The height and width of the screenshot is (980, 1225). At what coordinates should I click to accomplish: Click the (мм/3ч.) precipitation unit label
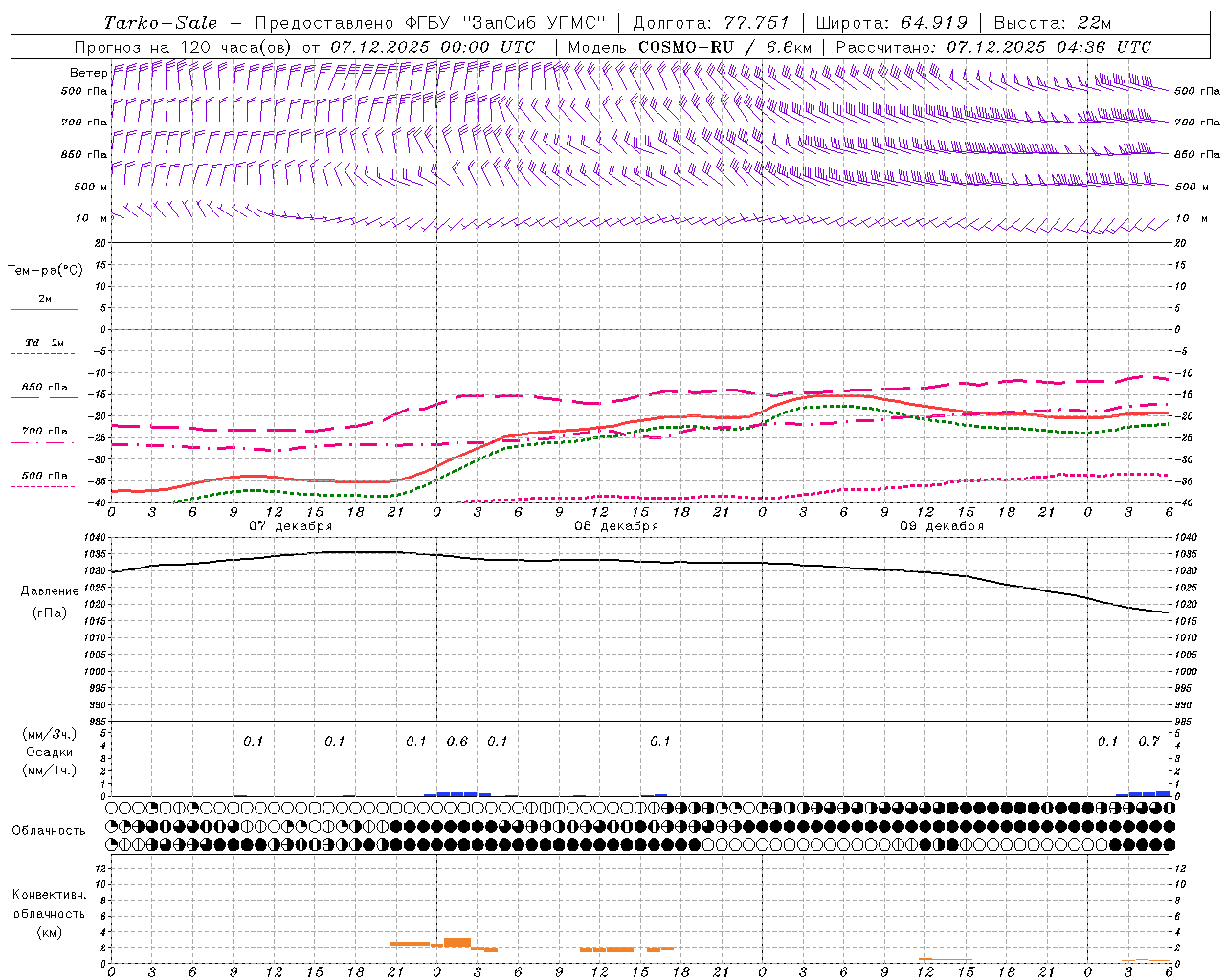tap(50, 734)
